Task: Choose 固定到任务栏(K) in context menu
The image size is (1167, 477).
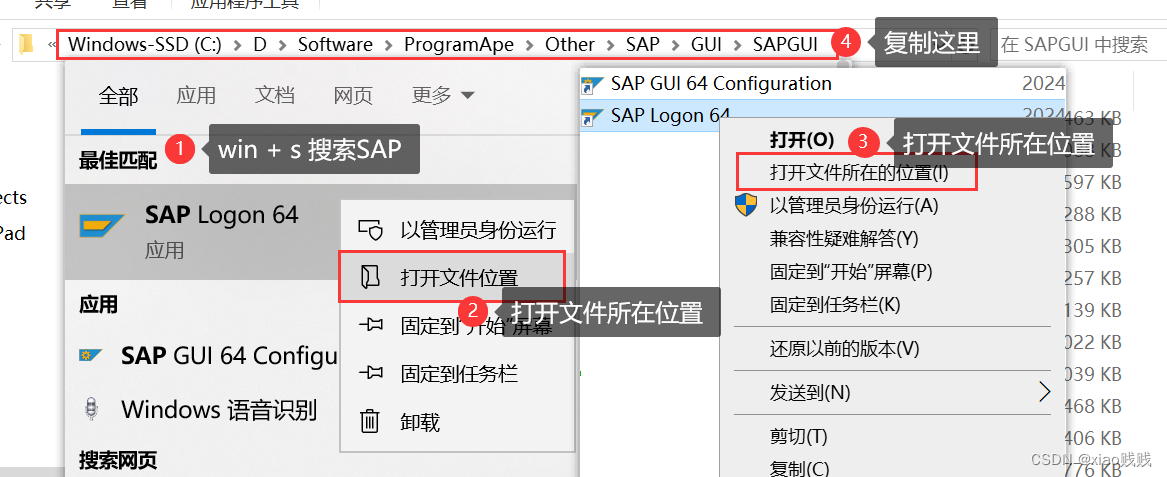Action: [835, 304]
